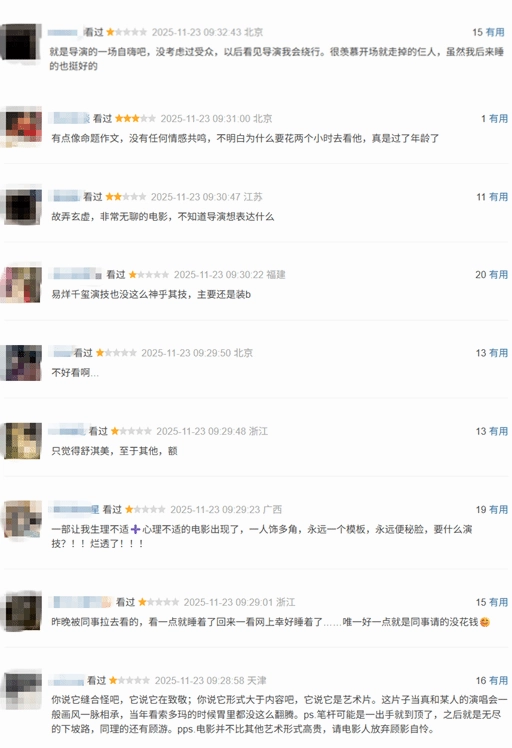
Task: Open the avatar next to the three-star review
Action: coord(22,128)
